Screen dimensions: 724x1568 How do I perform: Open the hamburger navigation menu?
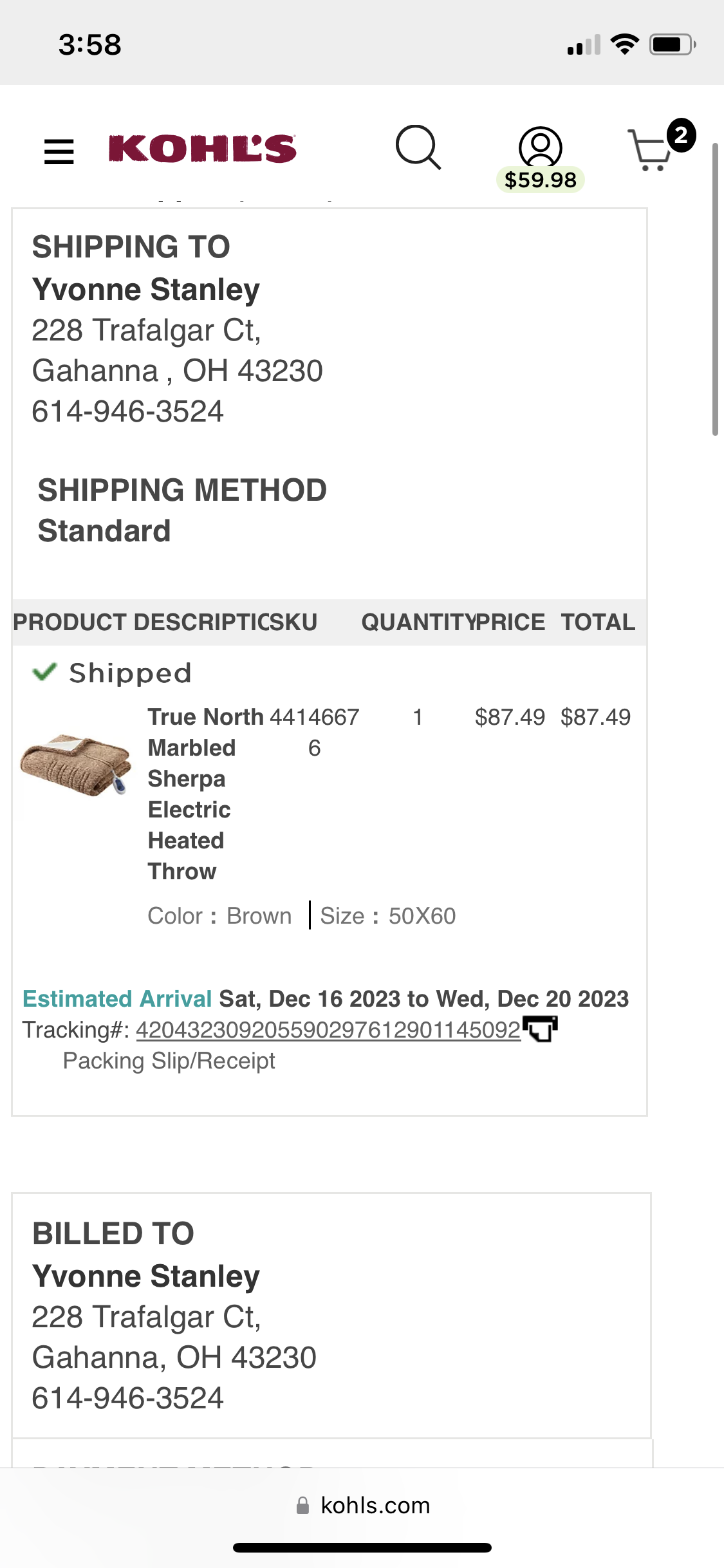click(59, 152)
